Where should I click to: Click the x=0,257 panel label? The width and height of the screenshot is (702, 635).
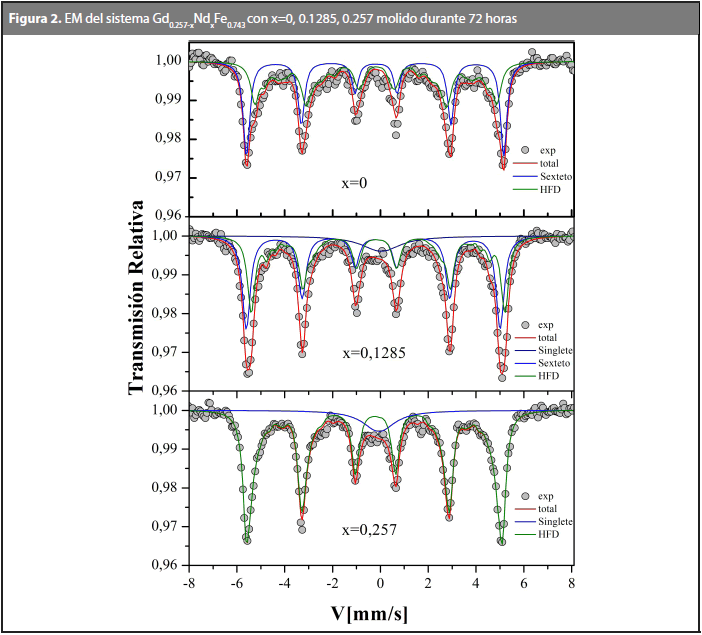[370, 529]
